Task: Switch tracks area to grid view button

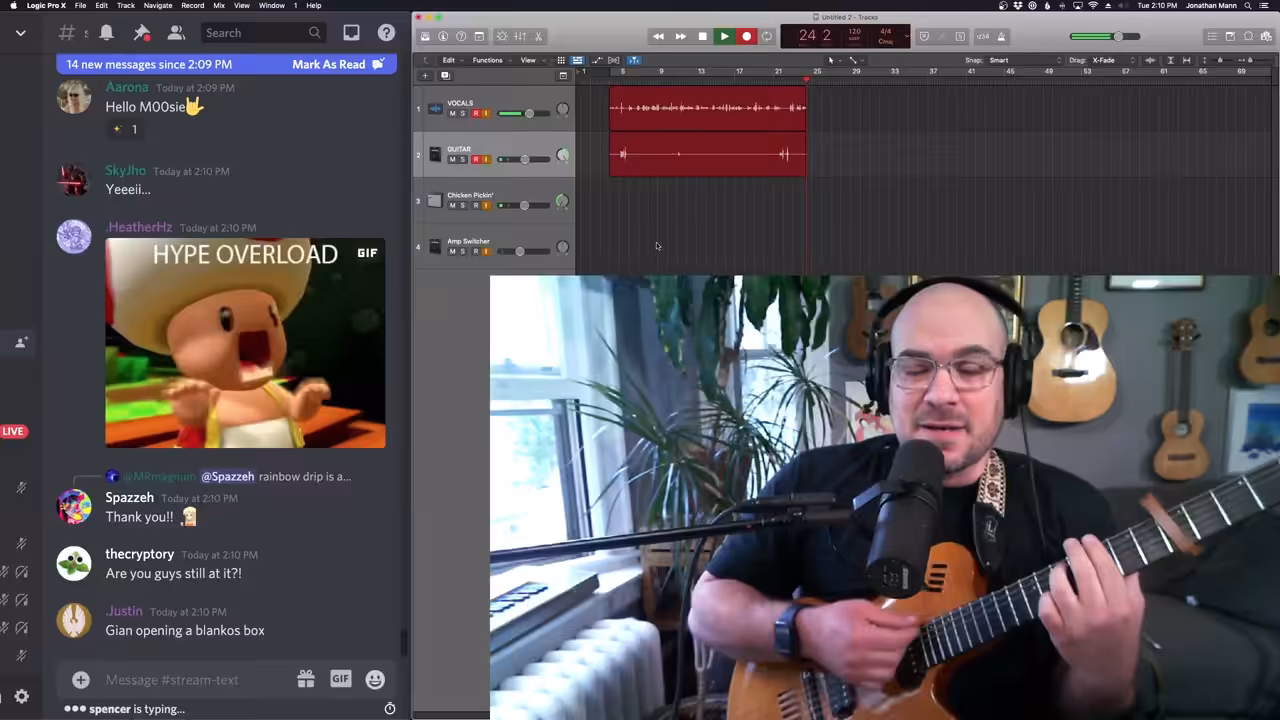Action: click(x=561, y=60)
